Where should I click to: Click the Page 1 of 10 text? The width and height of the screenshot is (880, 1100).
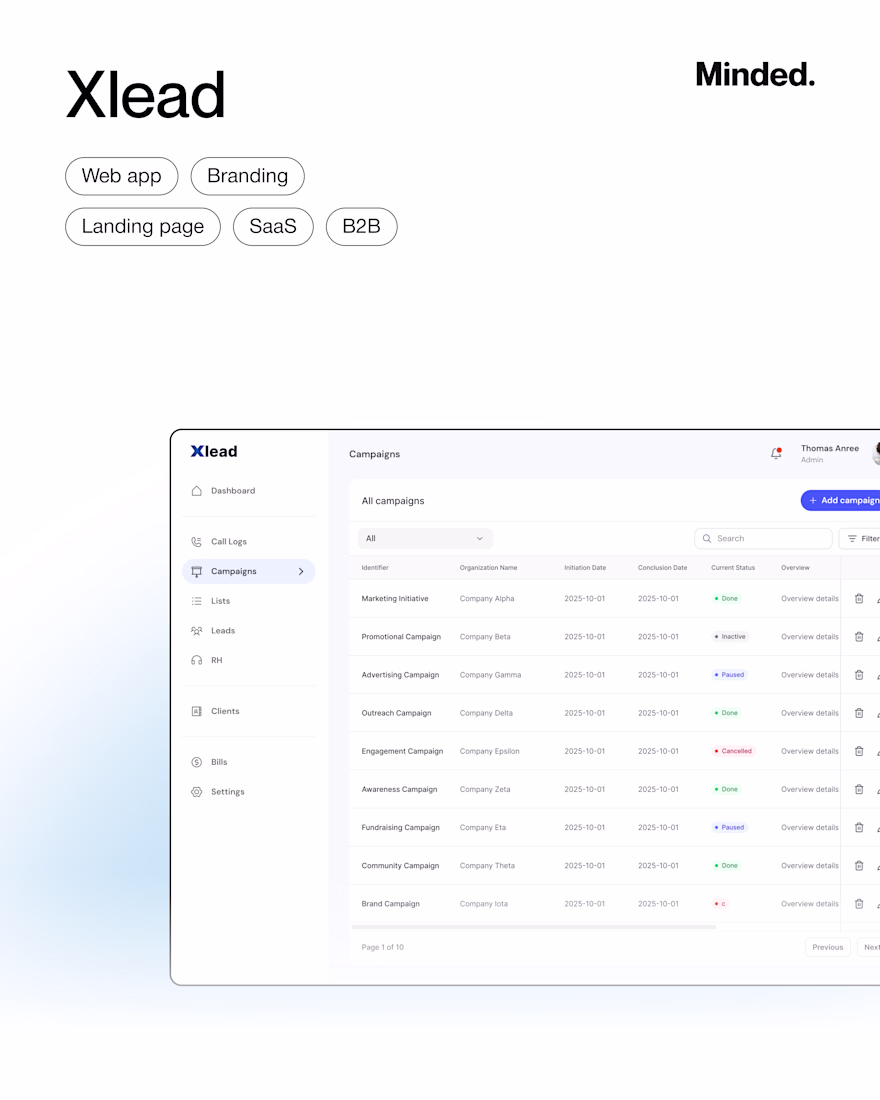(x=382, y=947)
